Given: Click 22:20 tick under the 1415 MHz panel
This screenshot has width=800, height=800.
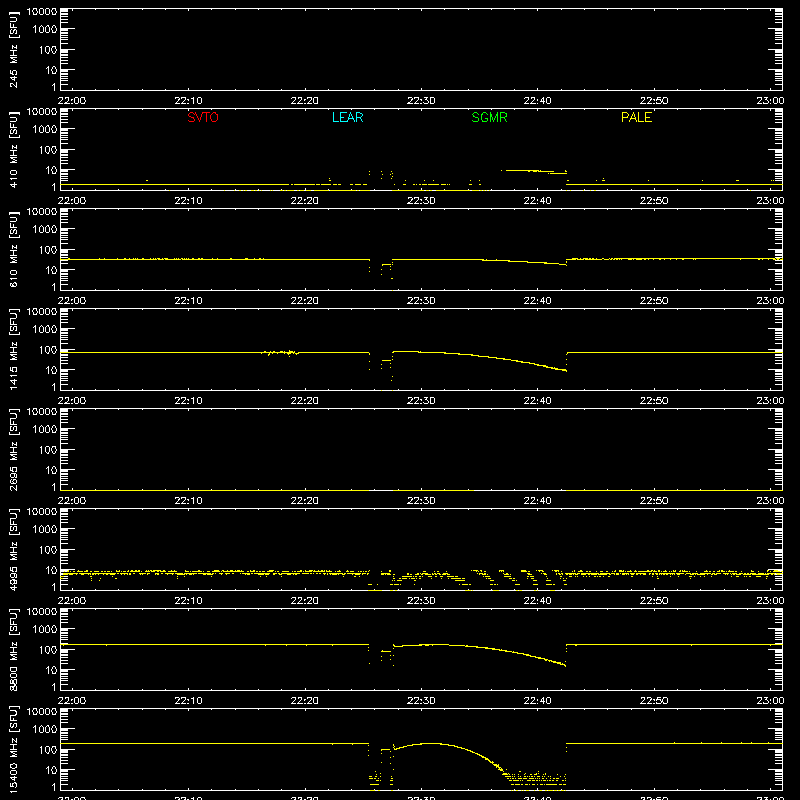Looking at the screenshot, I should 305,401.
